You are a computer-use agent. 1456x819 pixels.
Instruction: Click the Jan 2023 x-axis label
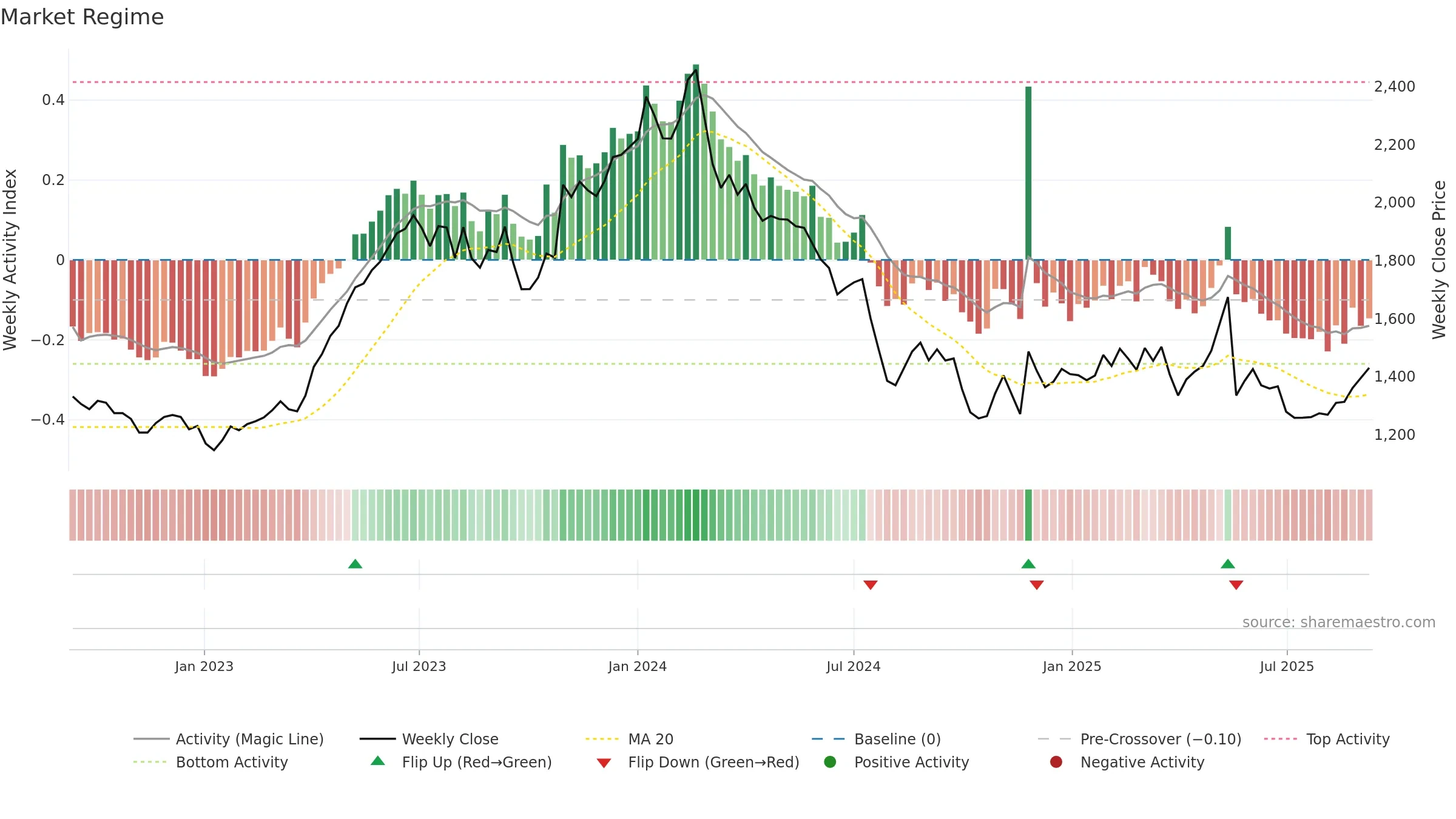click(x=204, y=666)
